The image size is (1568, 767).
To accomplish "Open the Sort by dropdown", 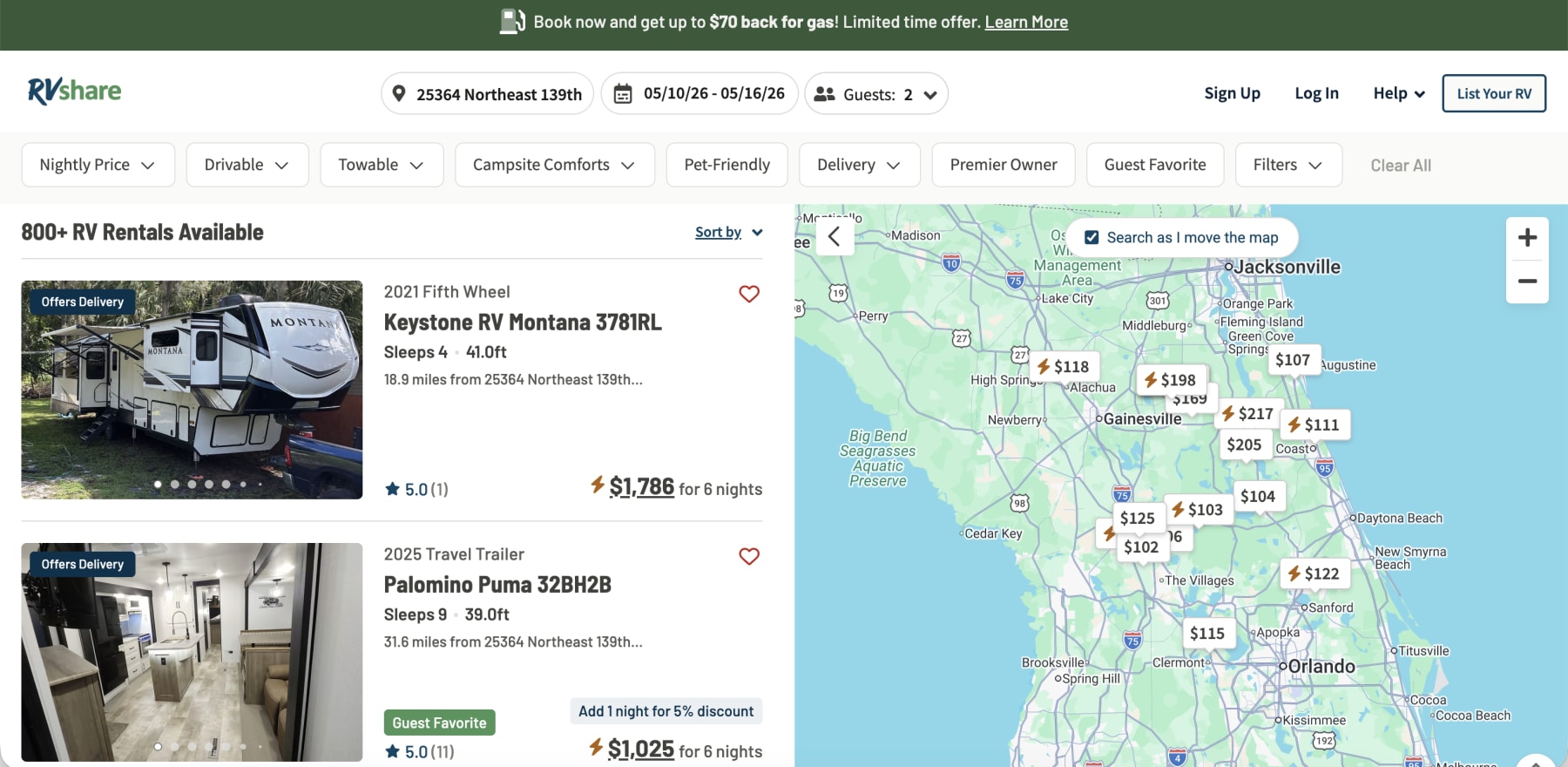I will (729, 232).
